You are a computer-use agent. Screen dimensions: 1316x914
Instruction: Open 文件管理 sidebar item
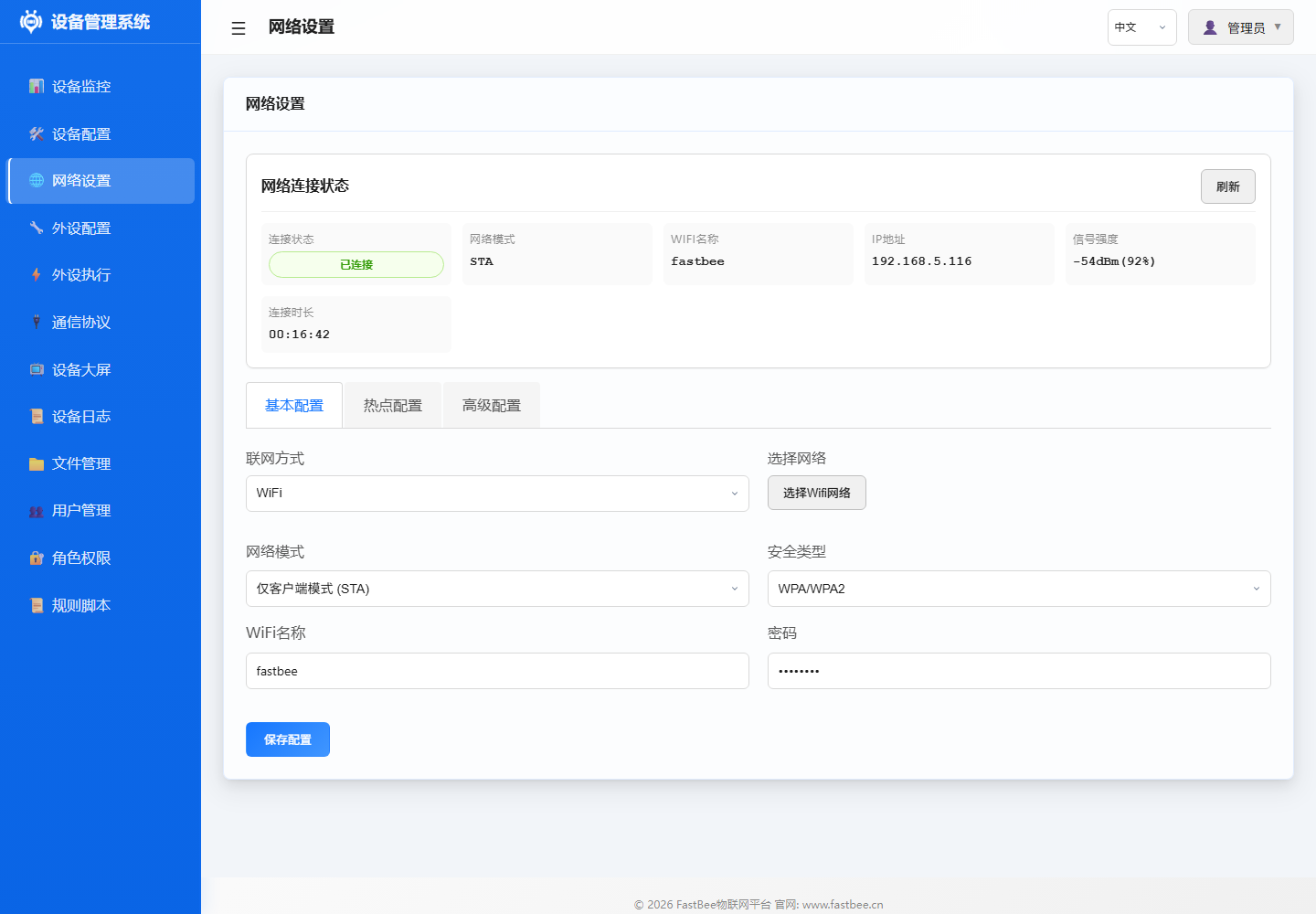point(101,463)
